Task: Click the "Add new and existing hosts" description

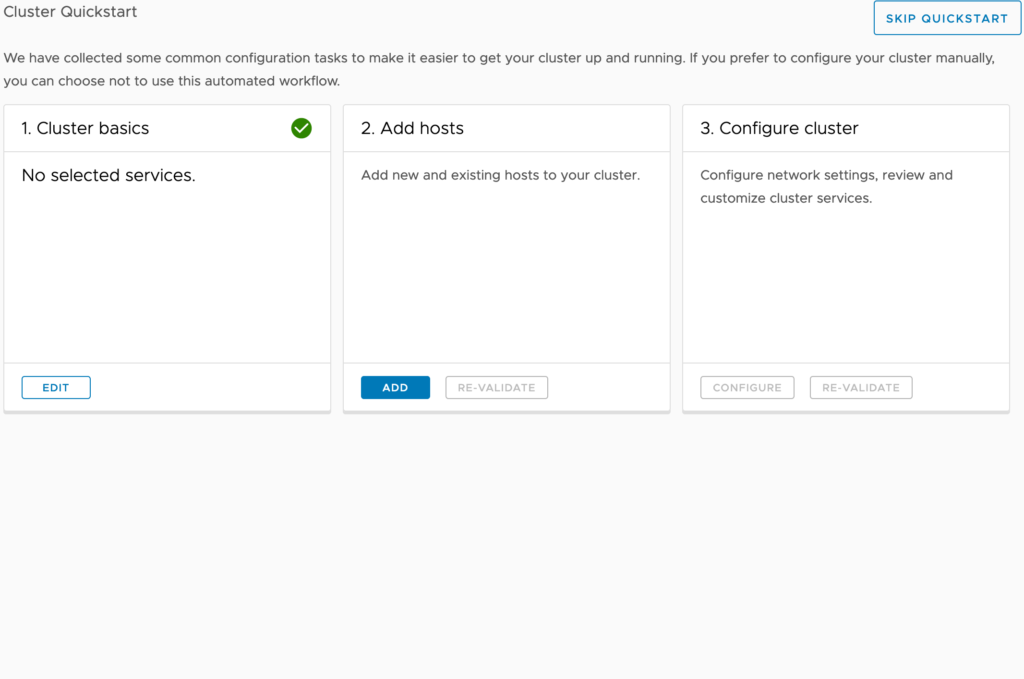Action: 500,175
